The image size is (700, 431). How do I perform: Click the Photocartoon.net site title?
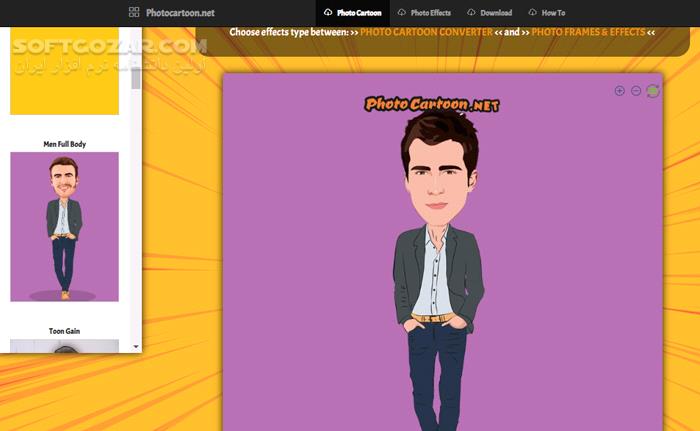(180, 13)
